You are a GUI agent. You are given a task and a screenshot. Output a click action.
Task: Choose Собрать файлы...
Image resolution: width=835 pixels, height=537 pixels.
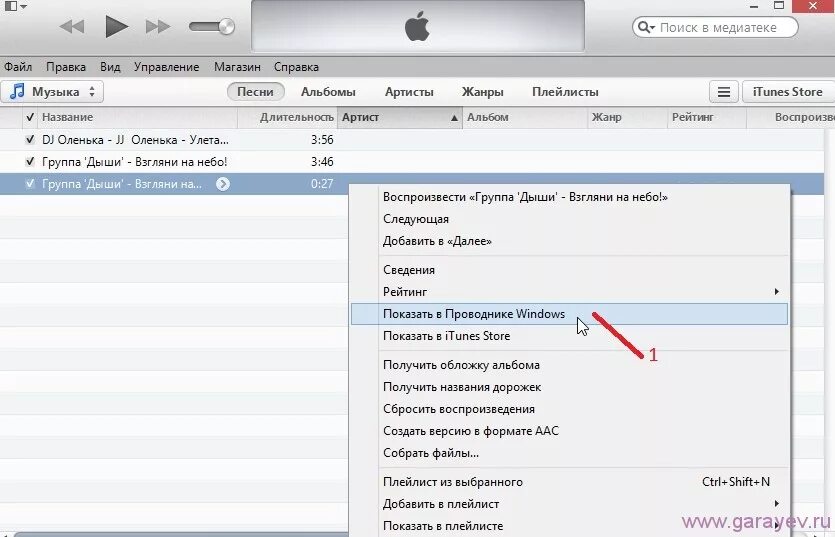(569, 453)
